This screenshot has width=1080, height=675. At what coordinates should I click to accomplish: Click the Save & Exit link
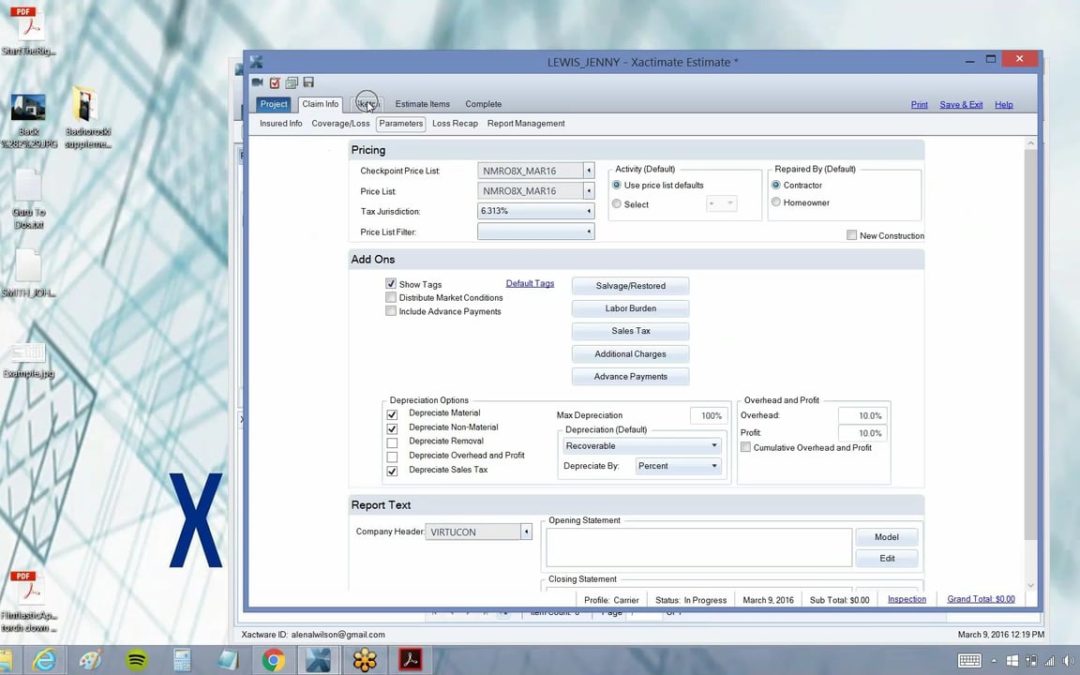click(961, 104)
